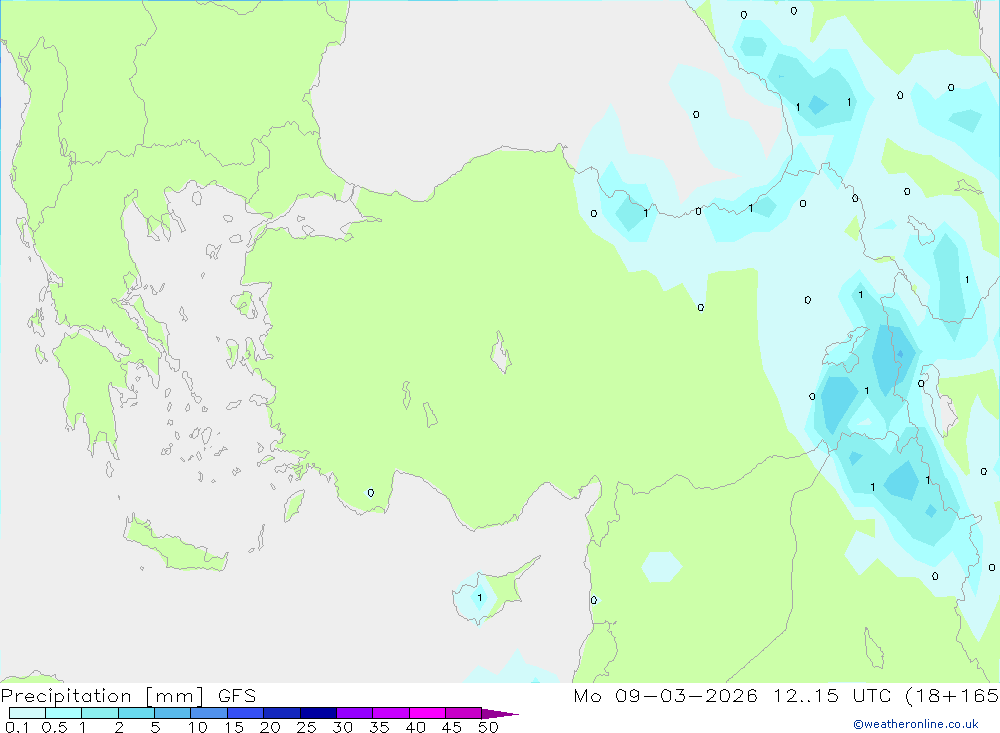The width and height of the screenshot is (1000, 733).
Task: Click the 10–15 mm legend swatch
Action: (x=209, y=713)
